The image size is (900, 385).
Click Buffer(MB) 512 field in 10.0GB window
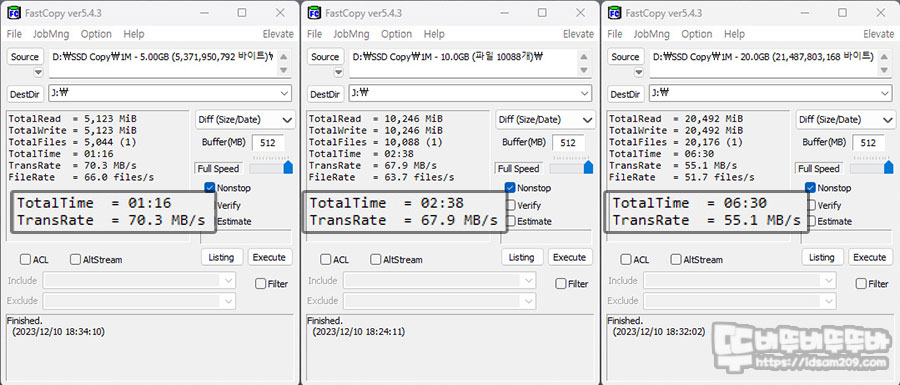click(569, 143)
